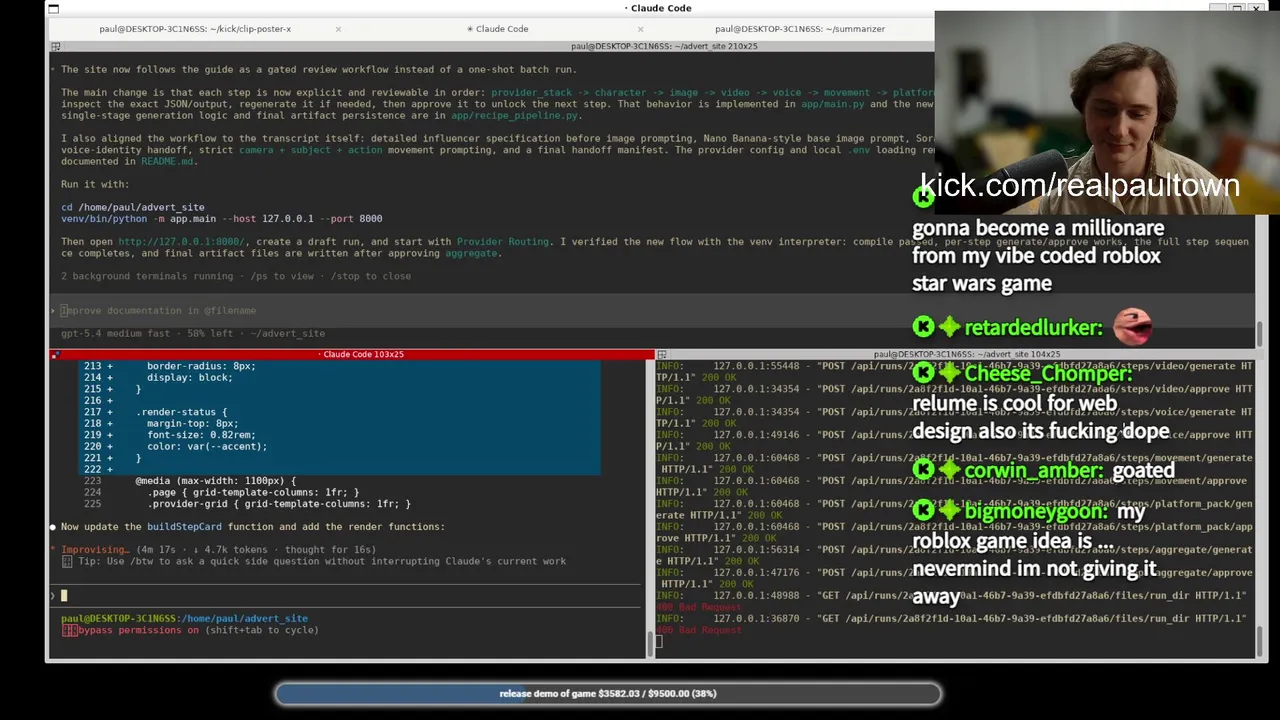The height and width of the screenshot is (720, 1280).
Task: Click the 'aggregate' highlighted word
Action: [471, 253]
